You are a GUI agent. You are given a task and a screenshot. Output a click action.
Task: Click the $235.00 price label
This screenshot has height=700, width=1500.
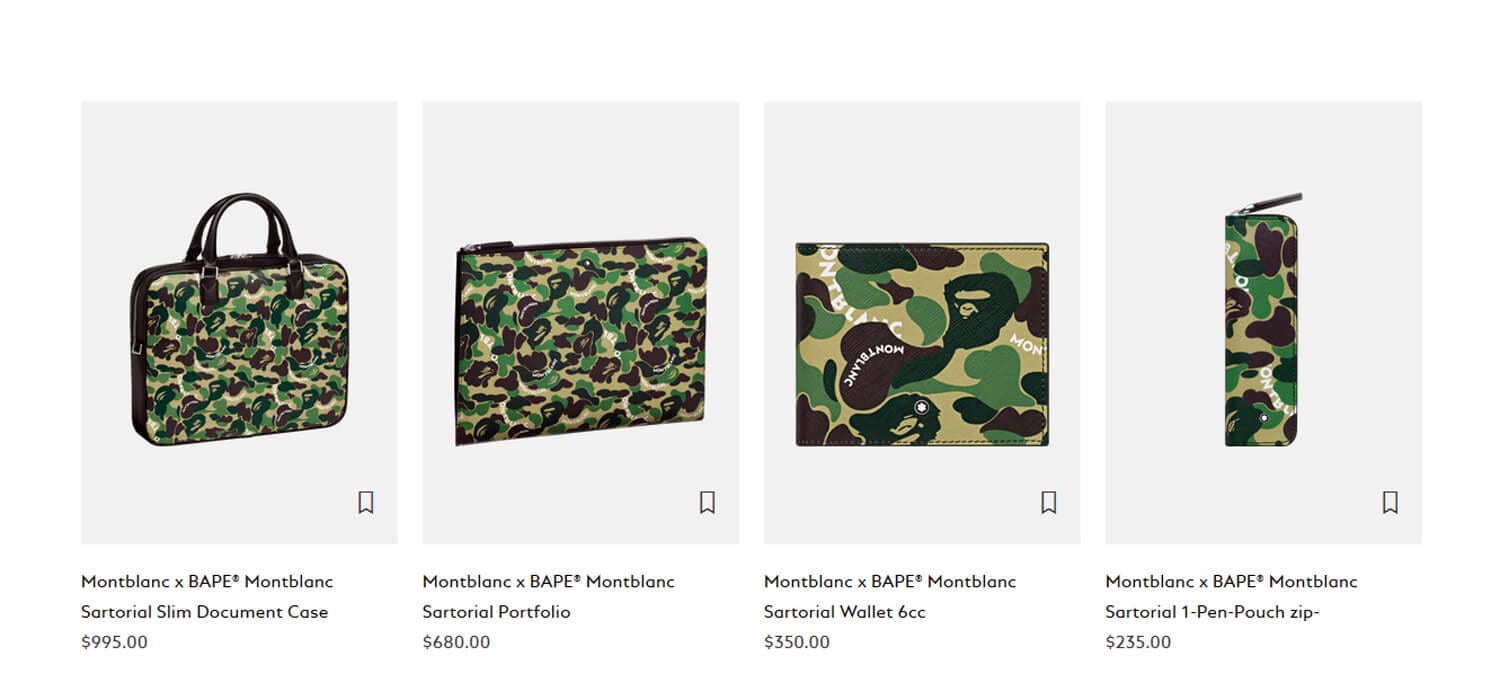click(x=1137, y=642)
